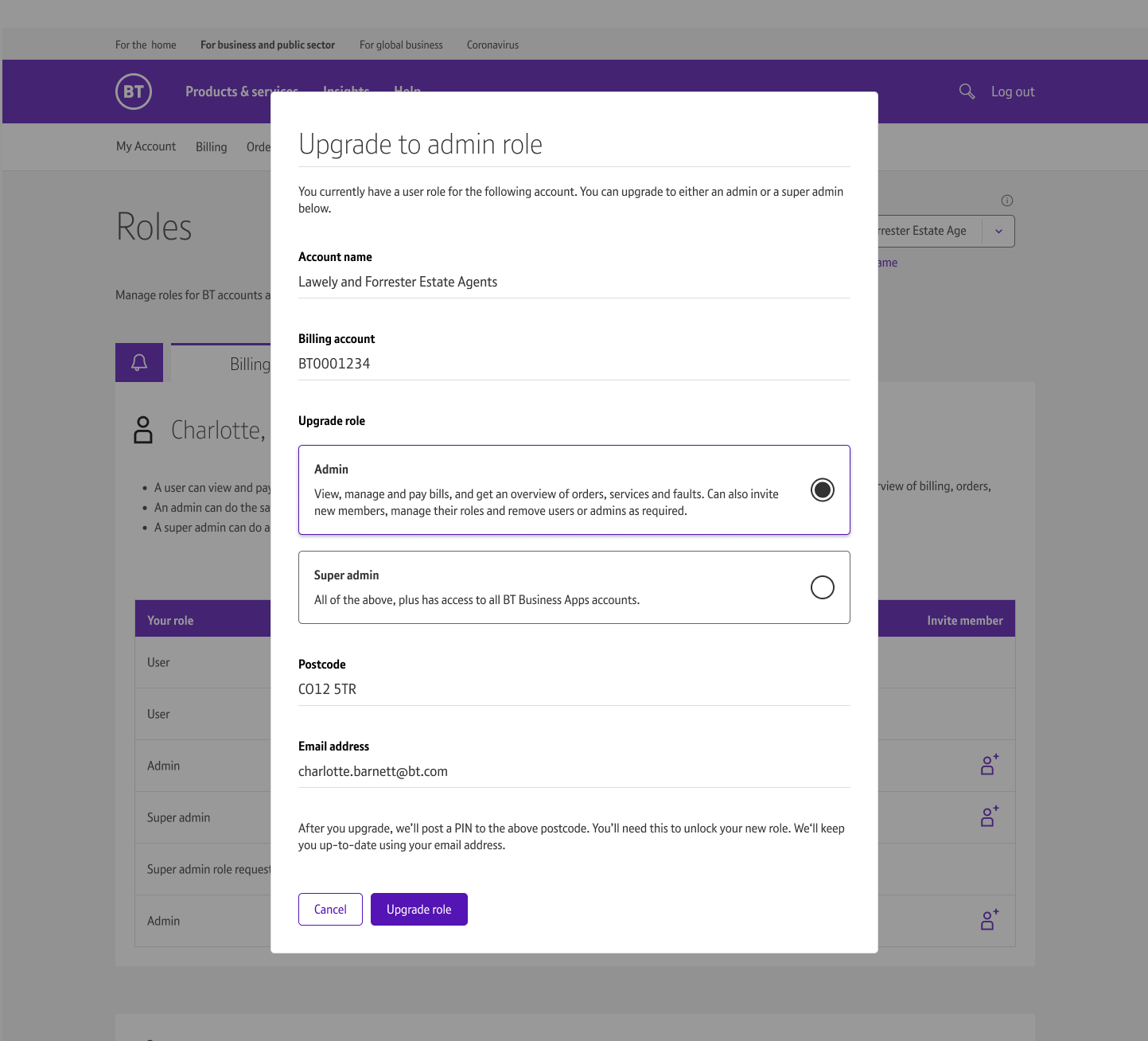Viewport: 1148px width, 1041px height.
Task: Click Lawely and Forrester Estate Agents name
Action: tap(398, 282)
